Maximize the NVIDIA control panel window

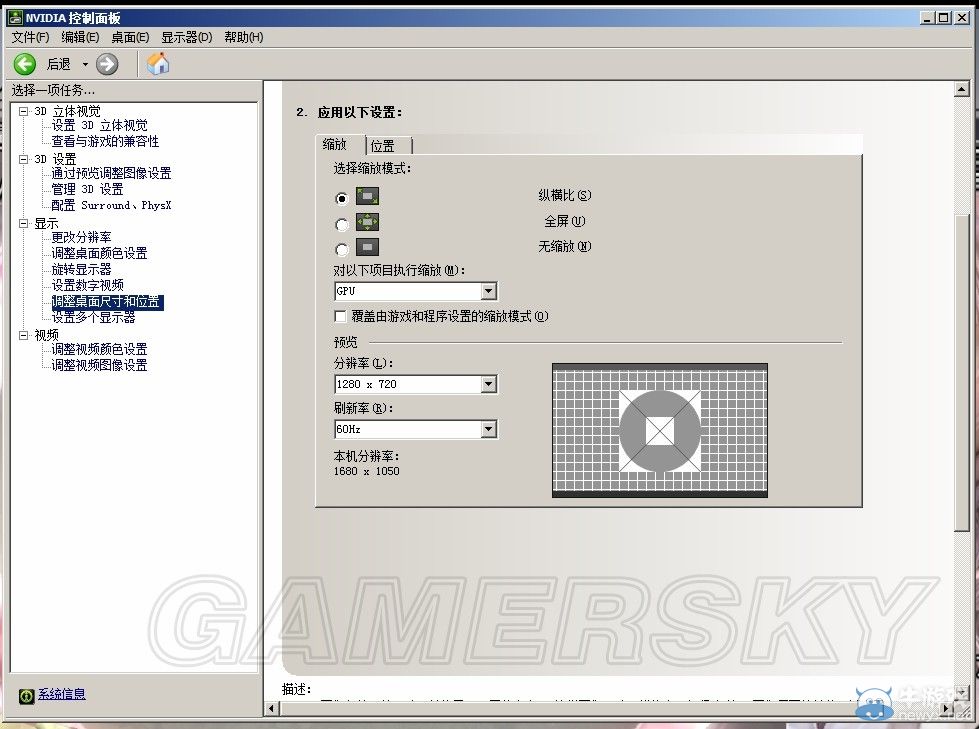pyautogui.click(x=944, y=18)
